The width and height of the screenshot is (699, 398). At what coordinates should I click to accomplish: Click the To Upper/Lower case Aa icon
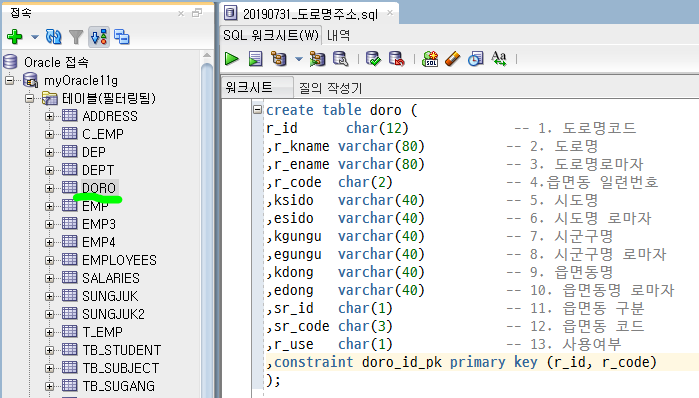point(499,59)
